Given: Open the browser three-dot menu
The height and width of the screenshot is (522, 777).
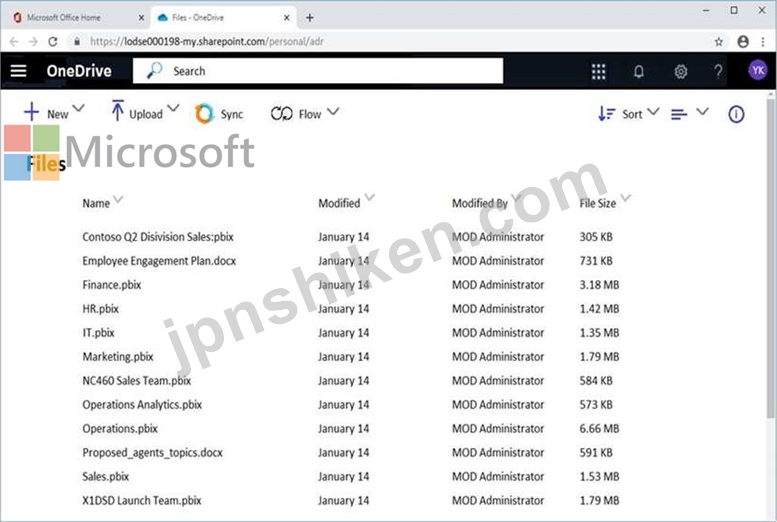Looking at the screenshot, I should click(763, 42).
